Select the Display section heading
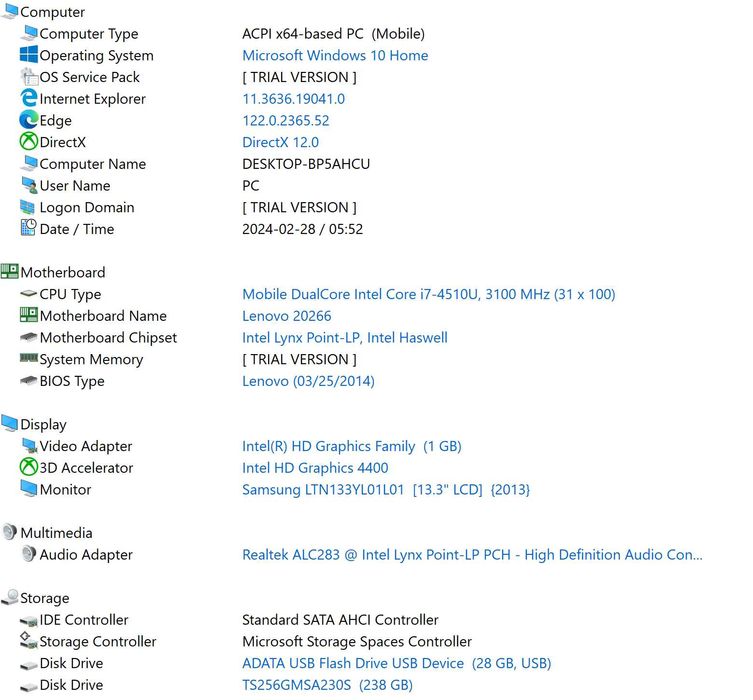 click(43, 424)
